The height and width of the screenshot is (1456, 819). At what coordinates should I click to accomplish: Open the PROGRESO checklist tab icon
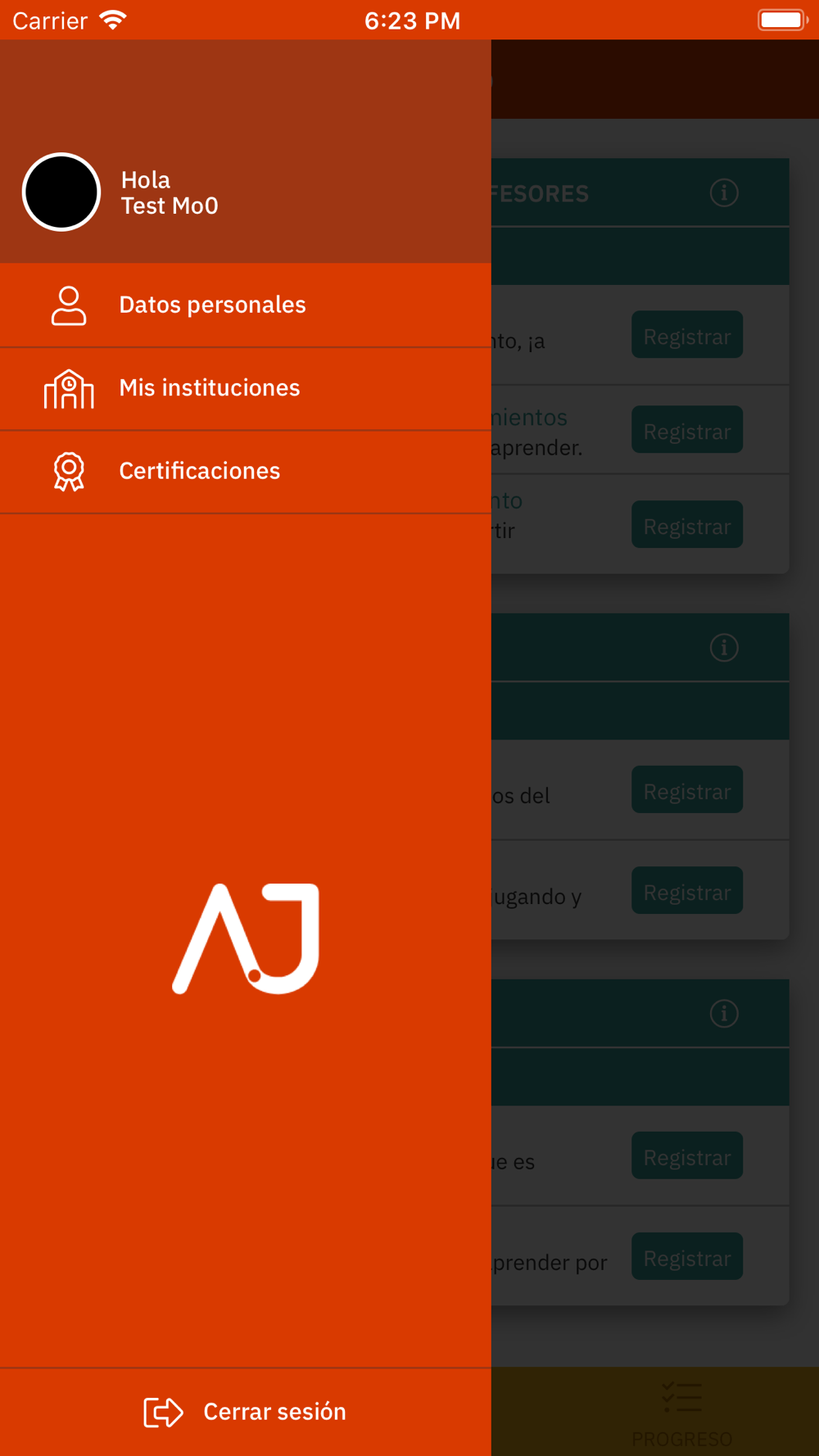681,1398
